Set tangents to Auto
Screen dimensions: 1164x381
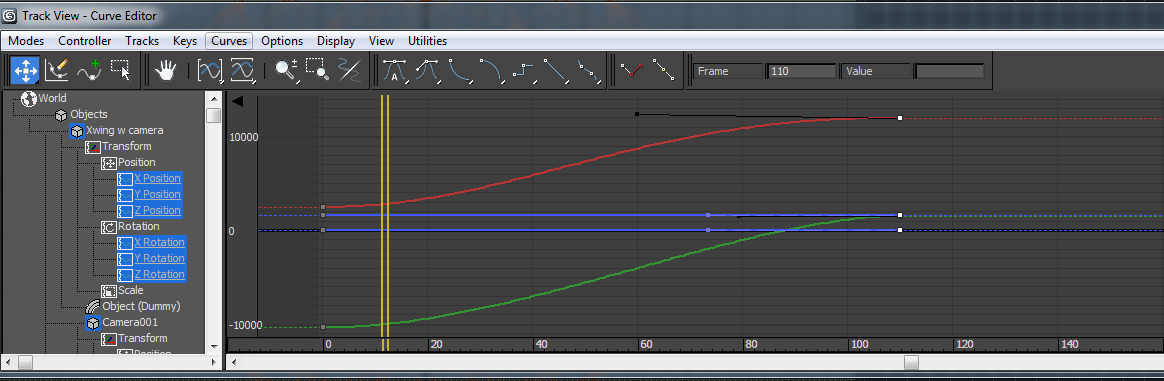click(x=395, y=71)
